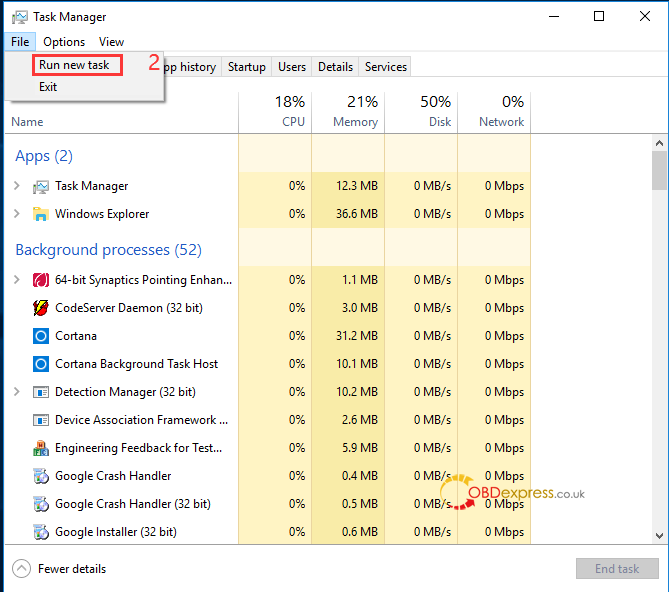Select the Google Installer (32 bit) name

pyautogui.click(x=116, y=532)
